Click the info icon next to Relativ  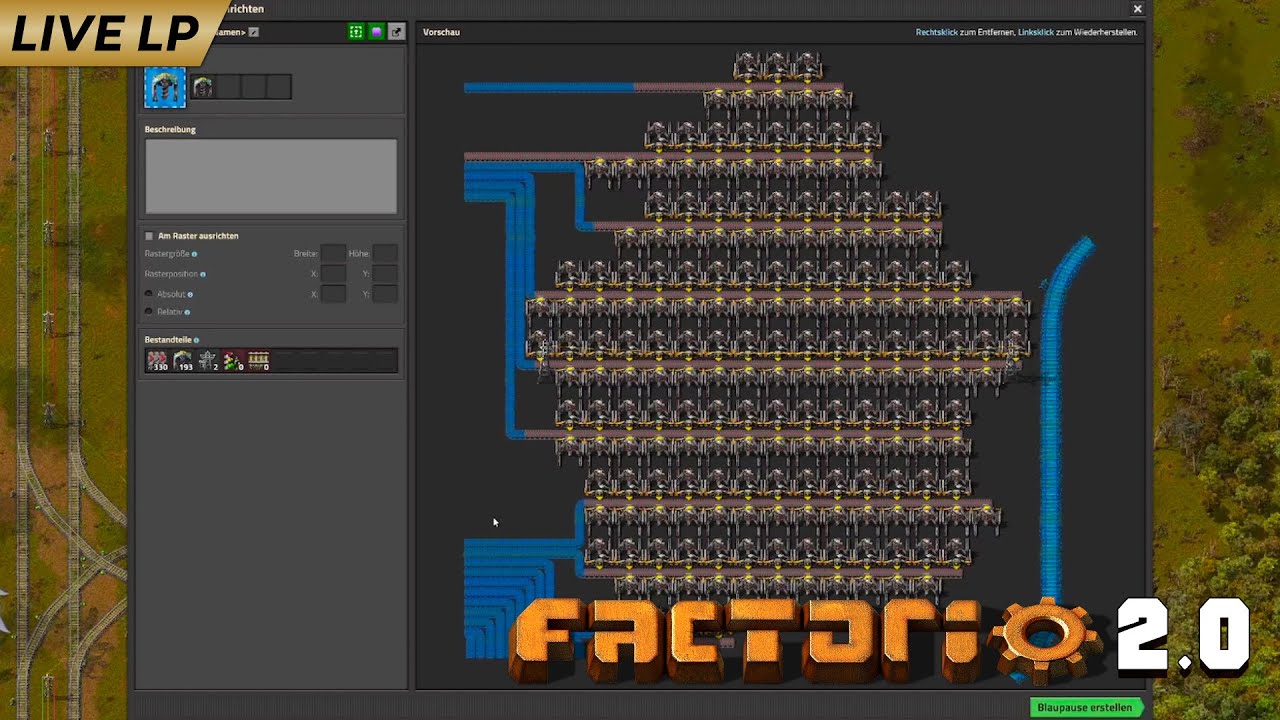click(x=187, y=312)
